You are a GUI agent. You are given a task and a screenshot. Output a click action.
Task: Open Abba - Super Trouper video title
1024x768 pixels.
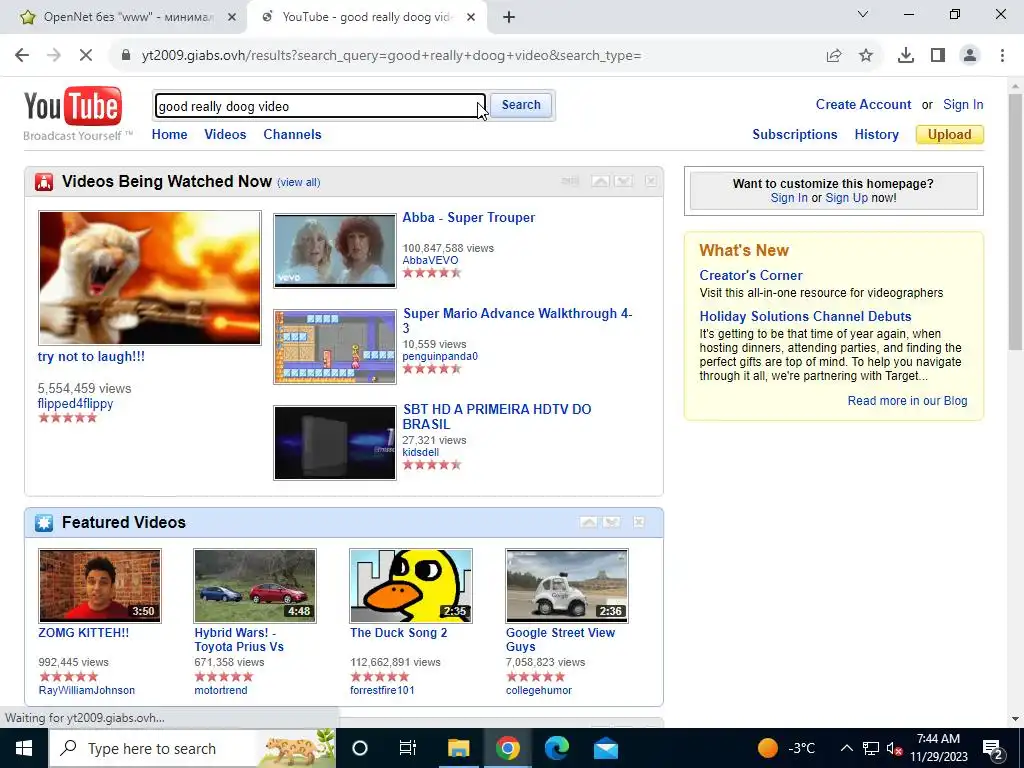[468, 217]
